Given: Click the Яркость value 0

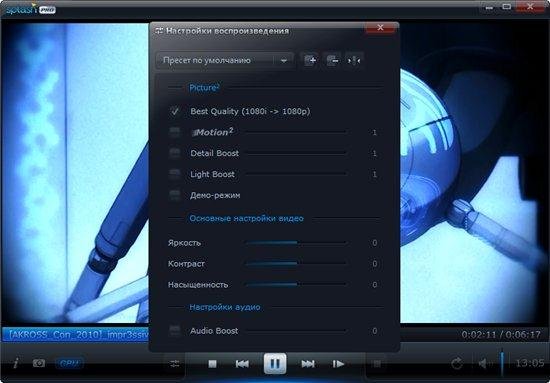Looking at the screenshot, I should [x=375, y=243].
